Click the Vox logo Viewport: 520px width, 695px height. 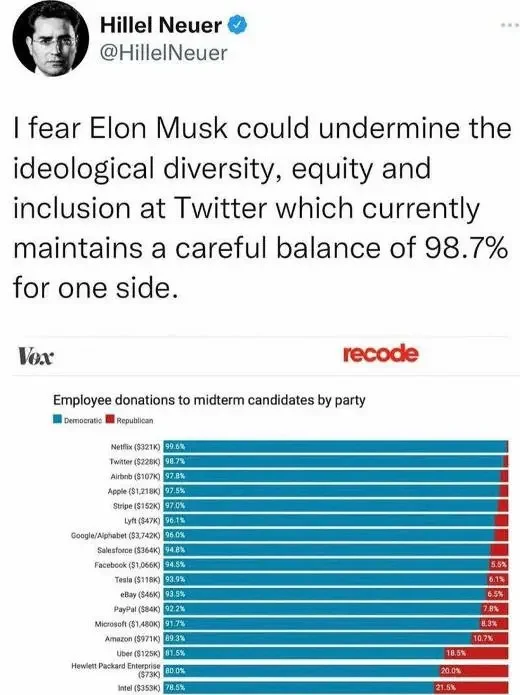click(35, 355)
